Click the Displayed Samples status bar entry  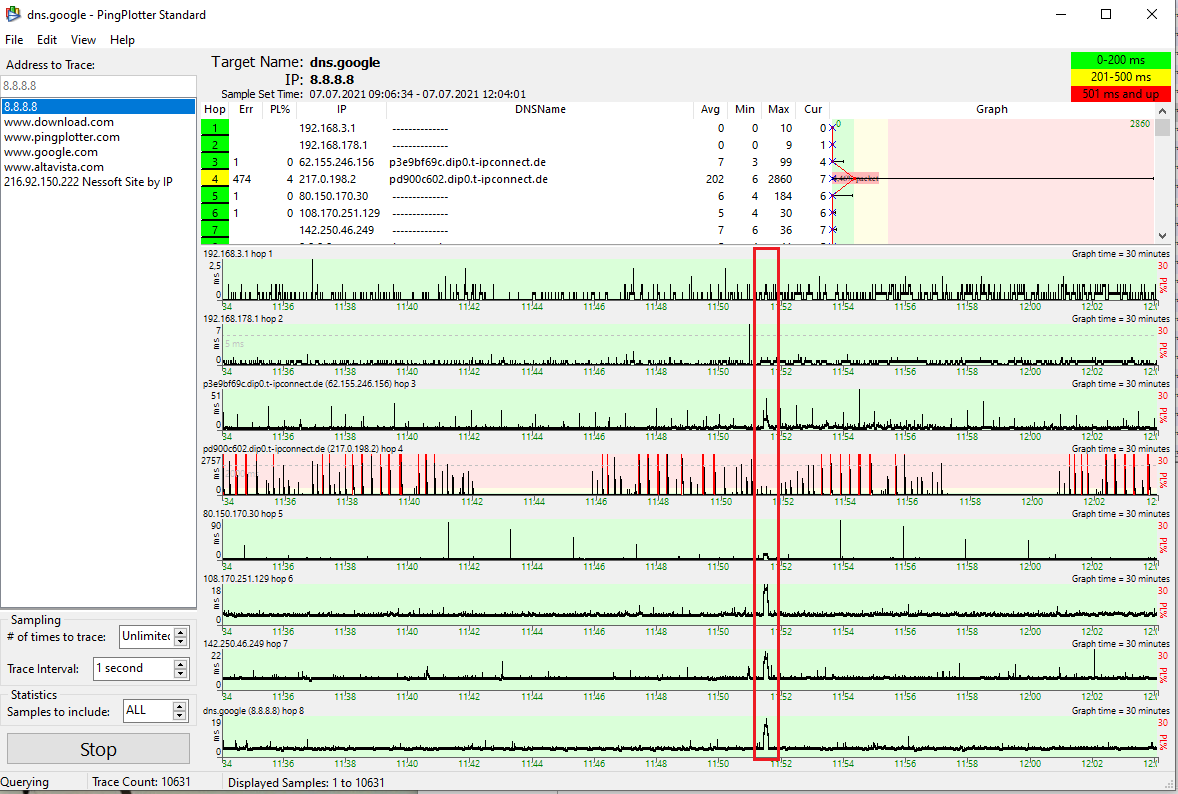pos(306,783)
